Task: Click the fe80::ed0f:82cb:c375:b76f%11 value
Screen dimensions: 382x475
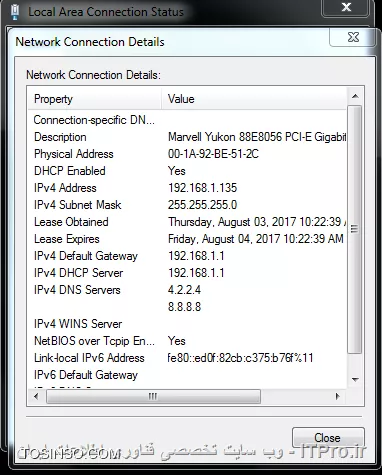Action: coord(240,358)
